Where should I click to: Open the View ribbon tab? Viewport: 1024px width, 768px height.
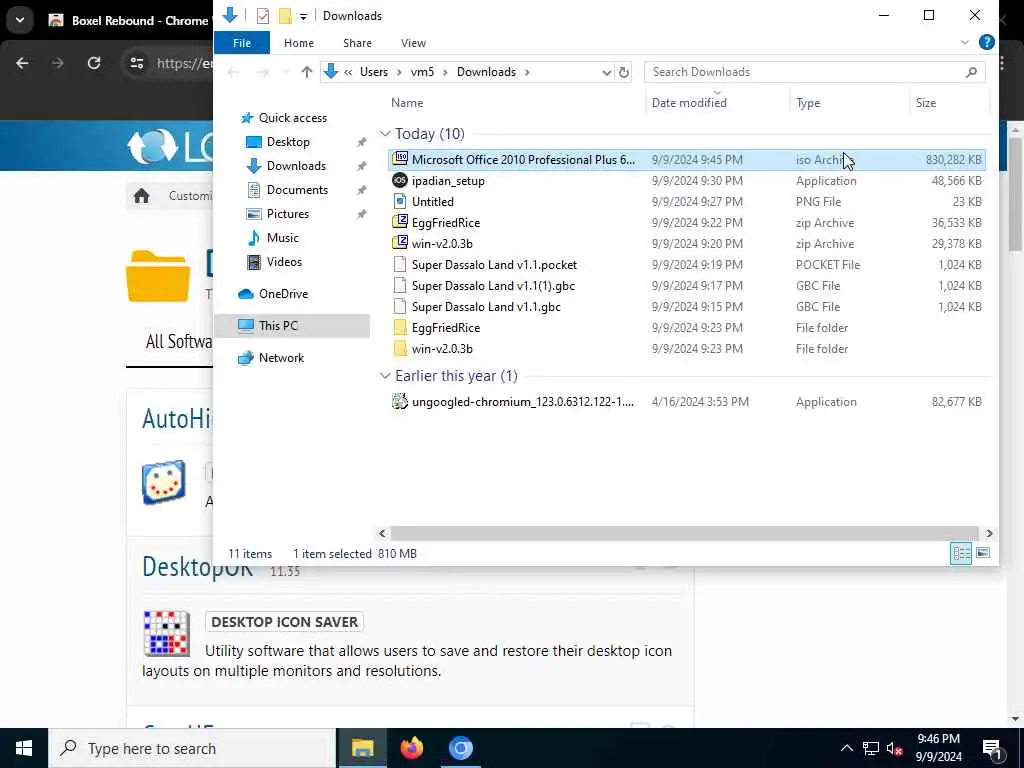pos(413,42)
